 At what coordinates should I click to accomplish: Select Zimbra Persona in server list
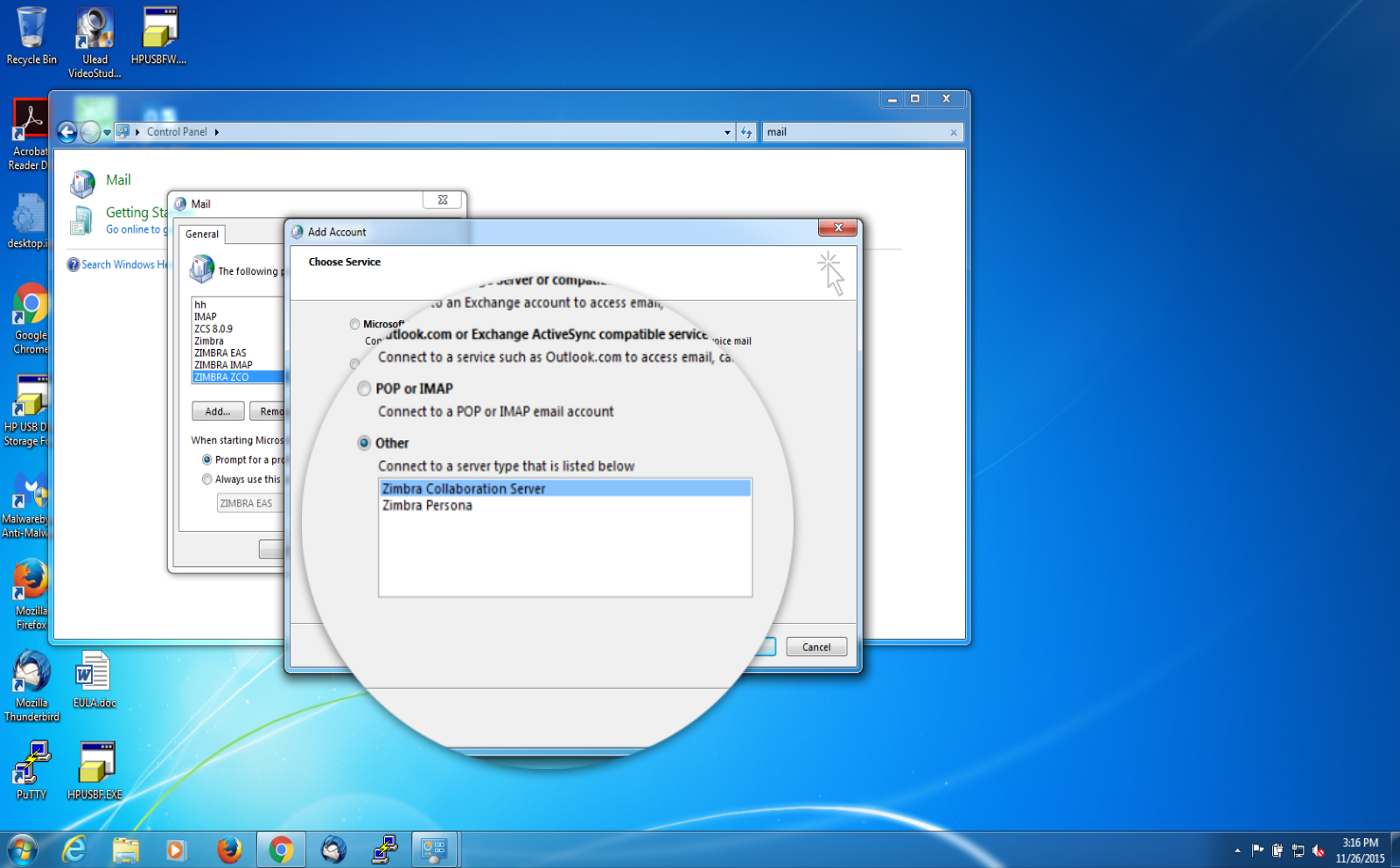pyautogui.click(x=427, y=506)
